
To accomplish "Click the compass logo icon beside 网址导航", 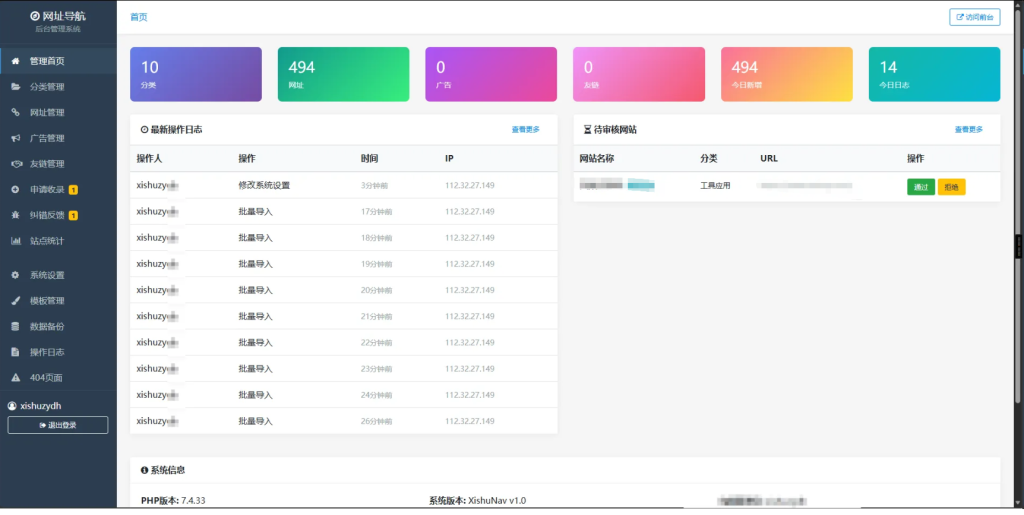I will click(x=35, y=16).
